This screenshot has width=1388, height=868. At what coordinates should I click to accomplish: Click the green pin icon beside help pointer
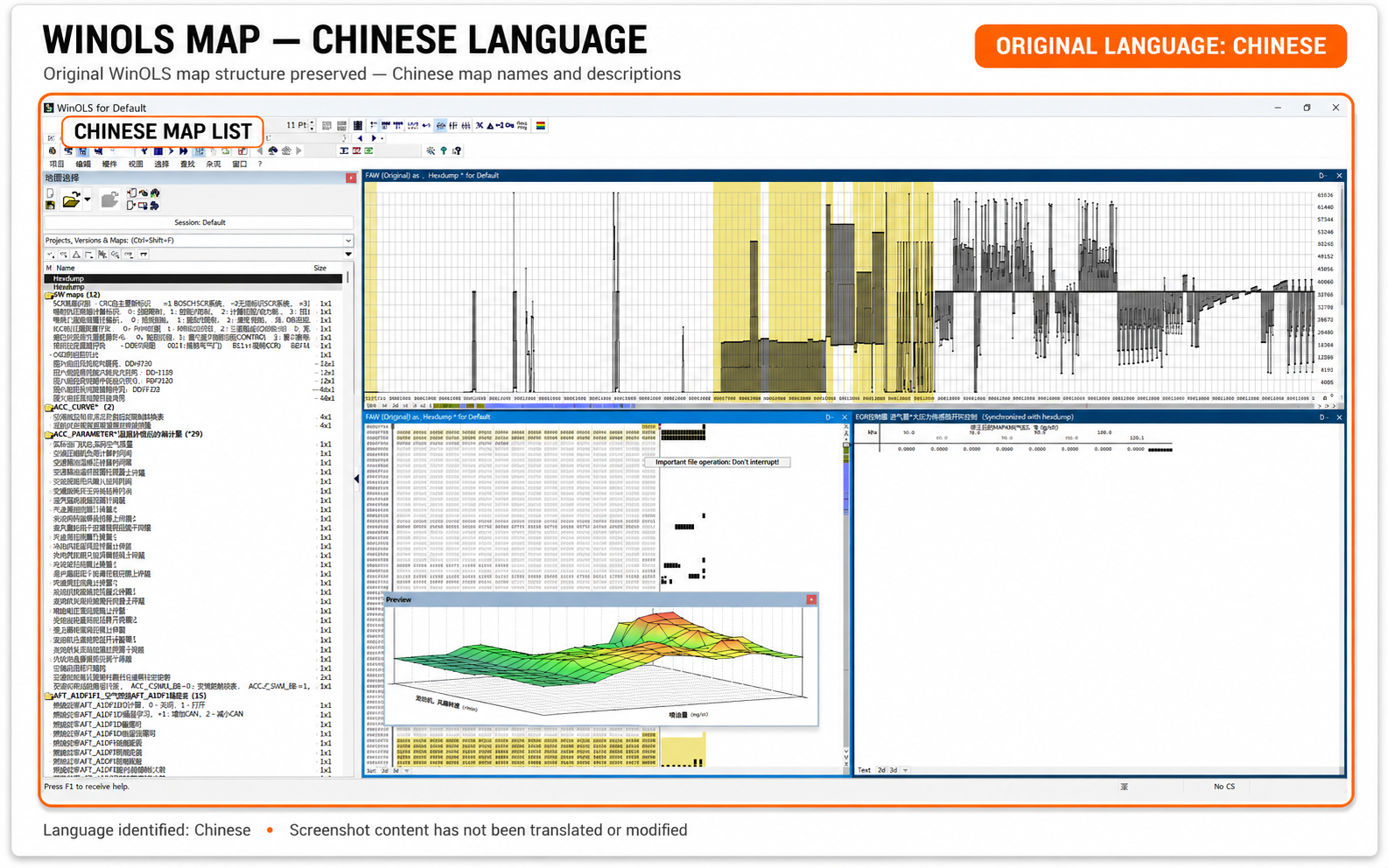pos(444,150)
